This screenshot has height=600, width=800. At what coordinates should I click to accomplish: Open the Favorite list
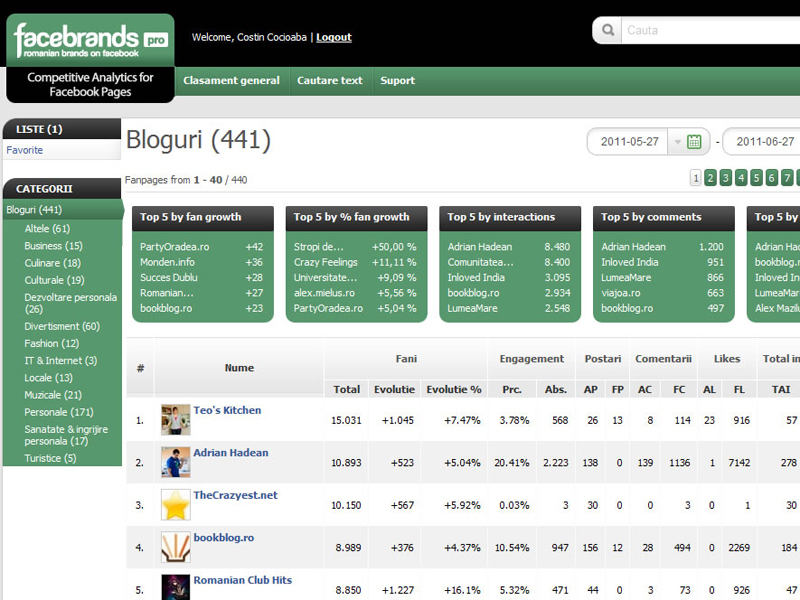(24, 150)
